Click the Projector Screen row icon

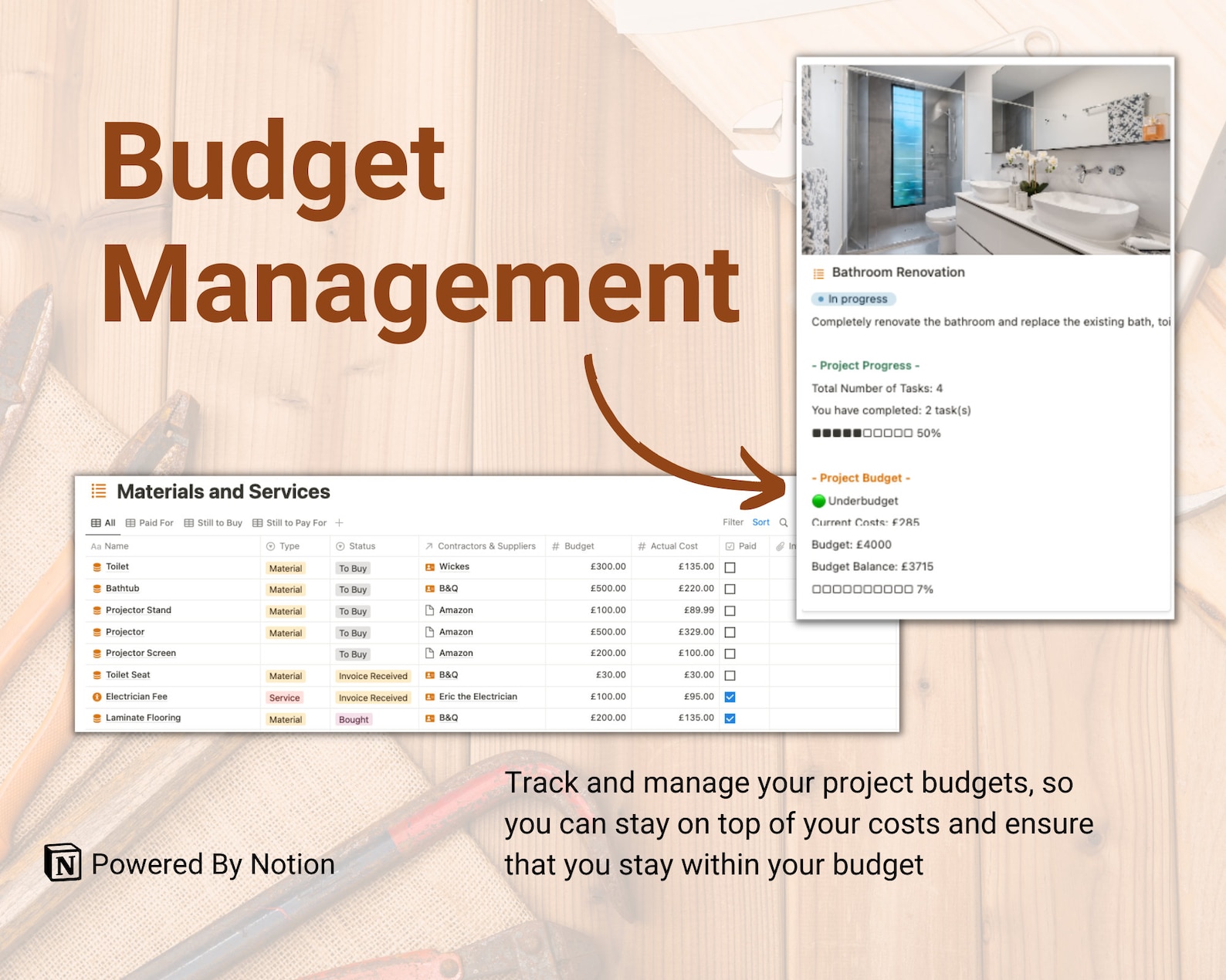(97, 654)
